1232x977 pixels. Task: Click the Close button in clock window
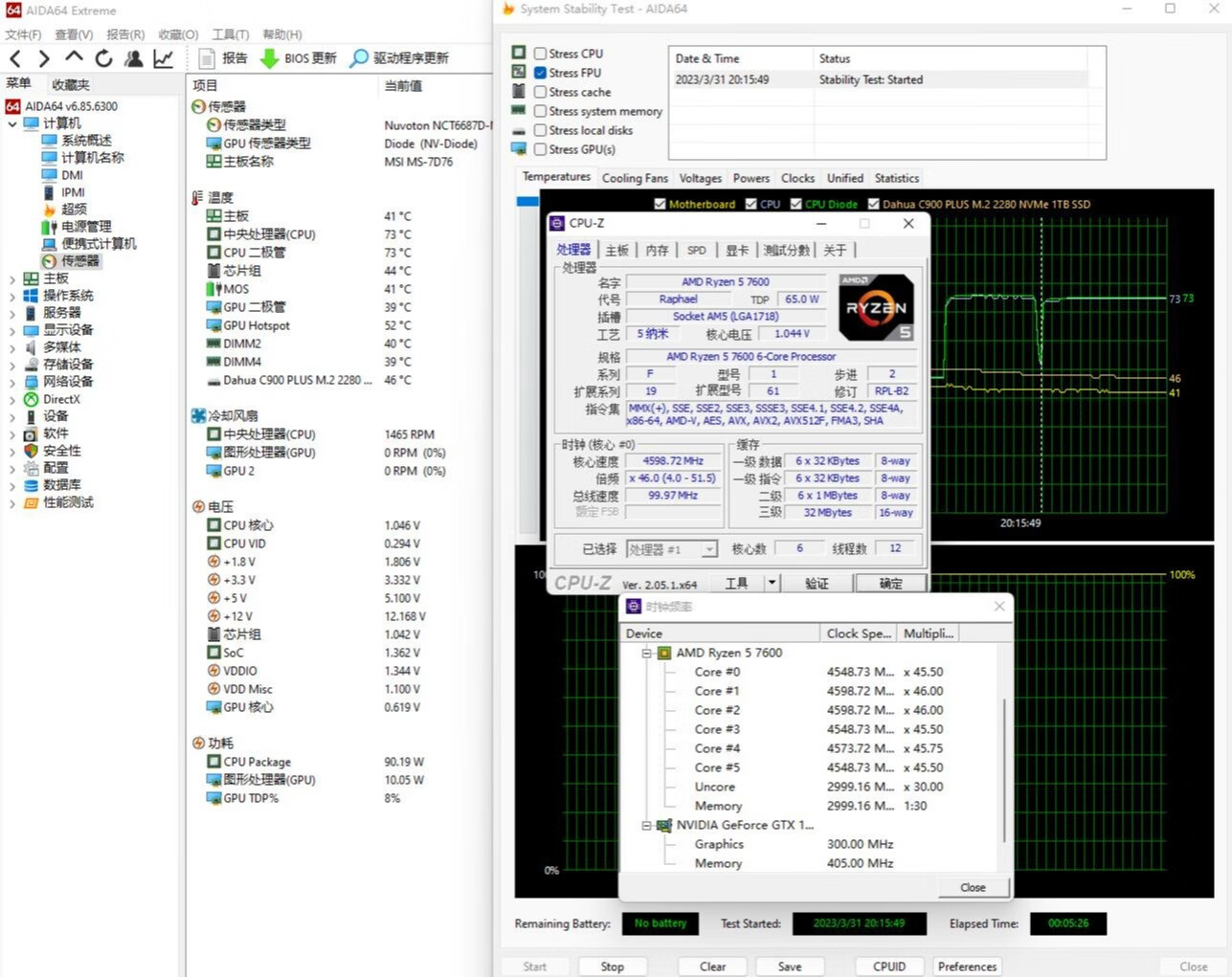[973, 887]
